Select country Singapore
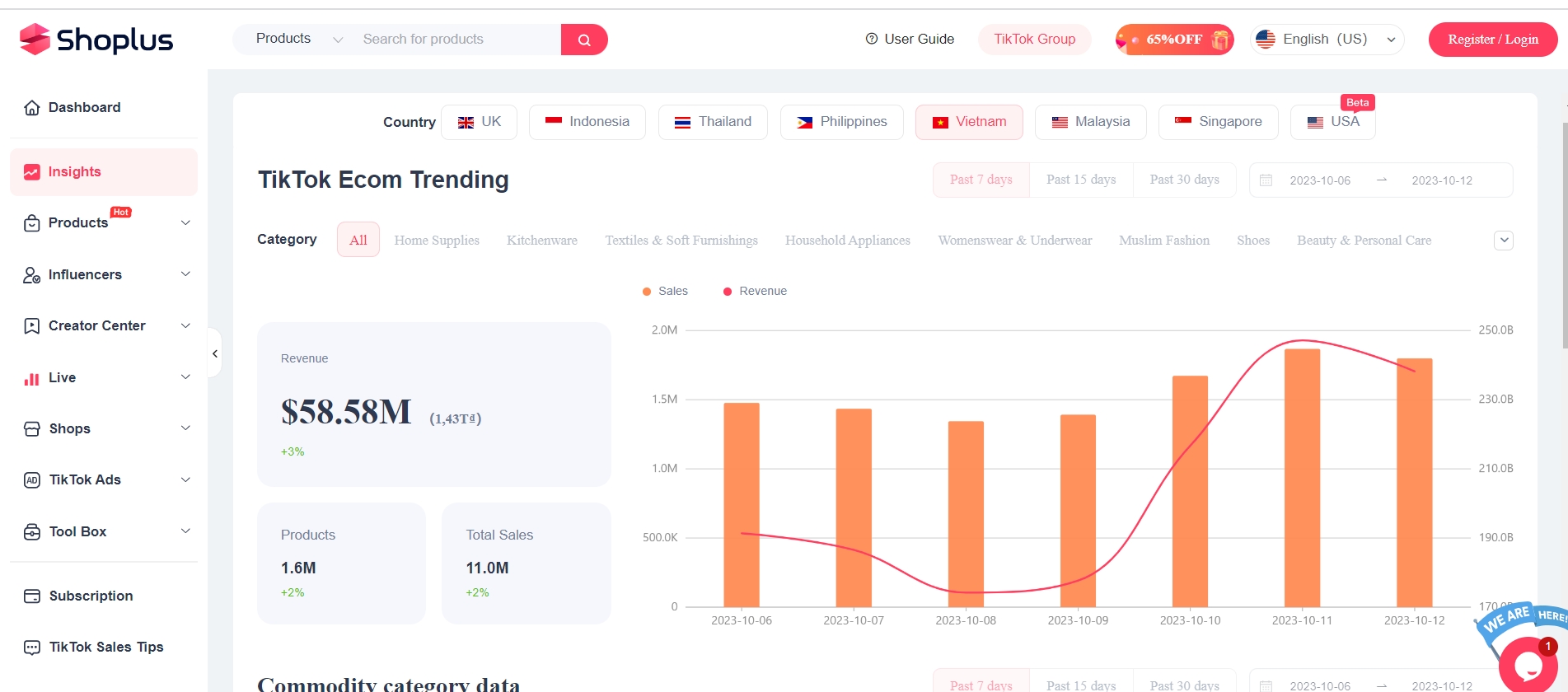The width and height of the screenshot is (1568, 692). click(1219, 122)
